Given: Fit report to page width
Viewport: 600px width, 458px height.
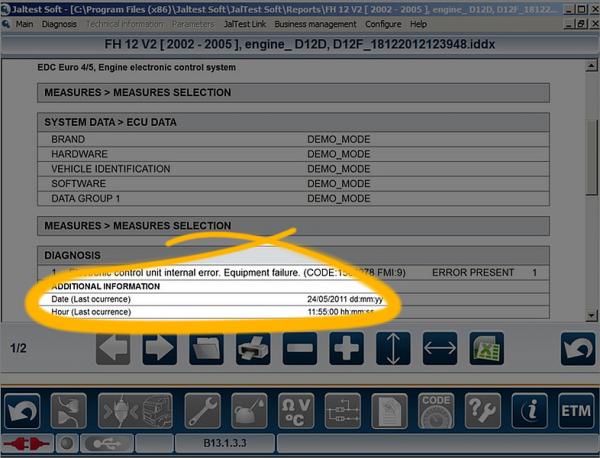Looking at the screenshot, I should tap(440, 348).
